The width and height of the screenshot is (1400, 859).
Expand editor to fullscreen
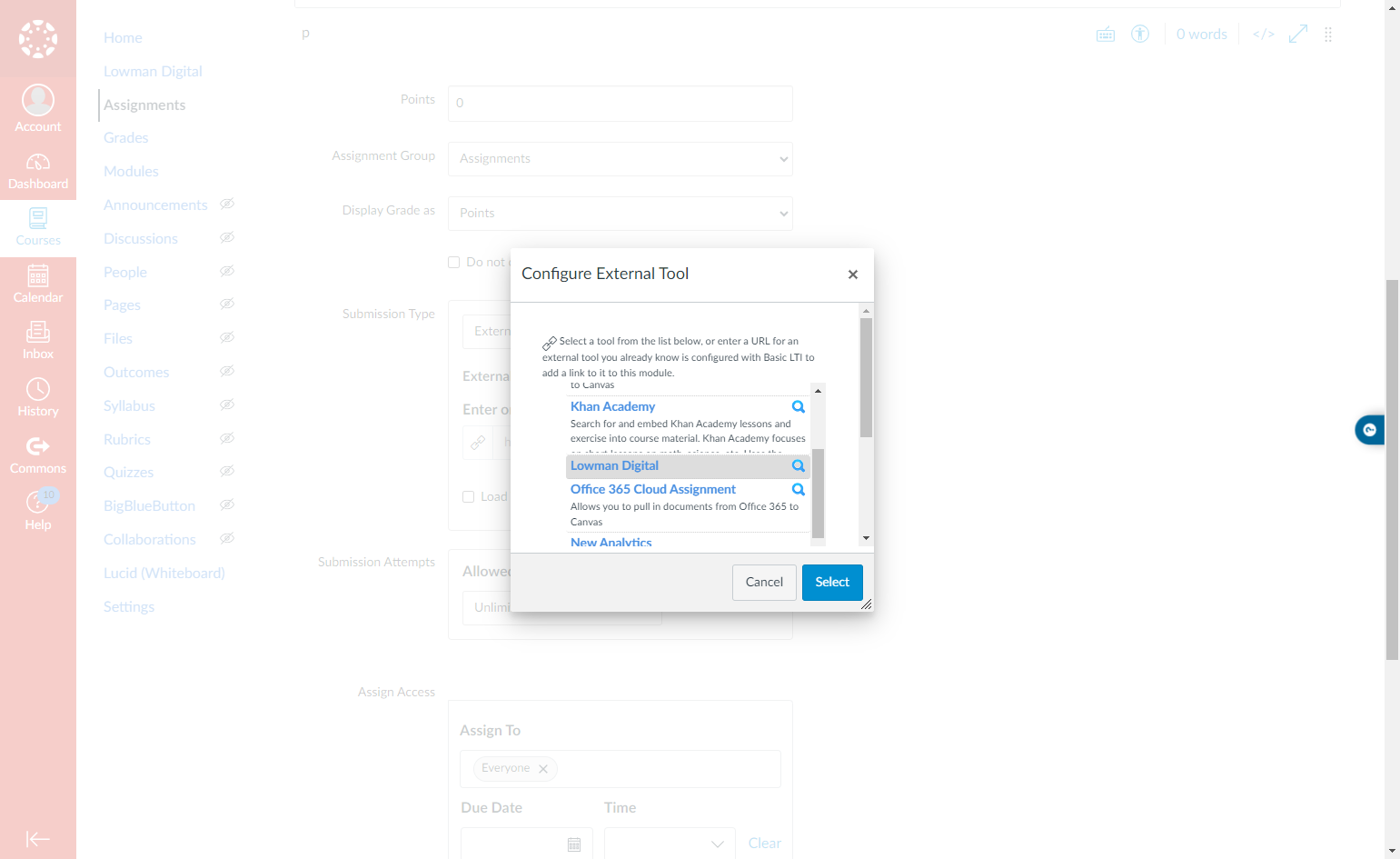point(1298,35)
